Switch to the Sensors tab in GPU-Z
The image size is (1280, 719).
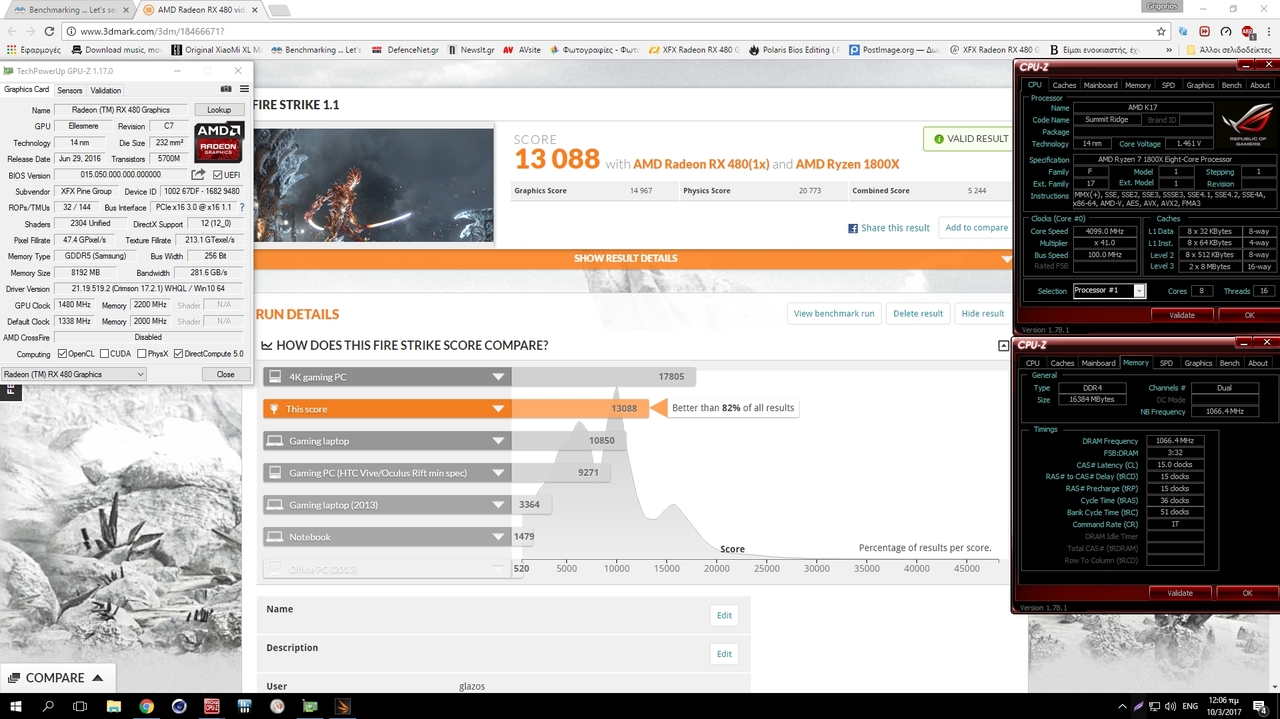point(70,90)
